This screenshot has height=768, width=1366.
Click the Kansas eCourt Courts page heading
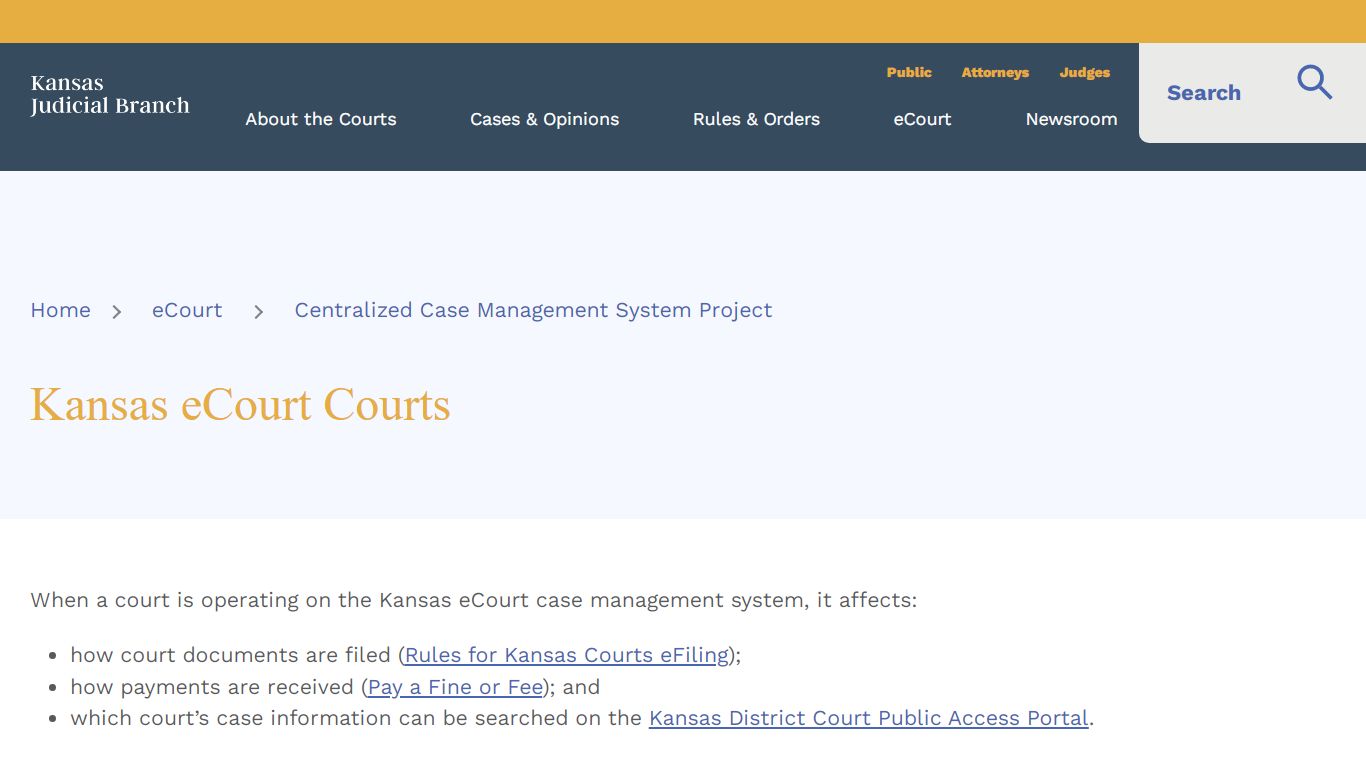click(240, 405)
